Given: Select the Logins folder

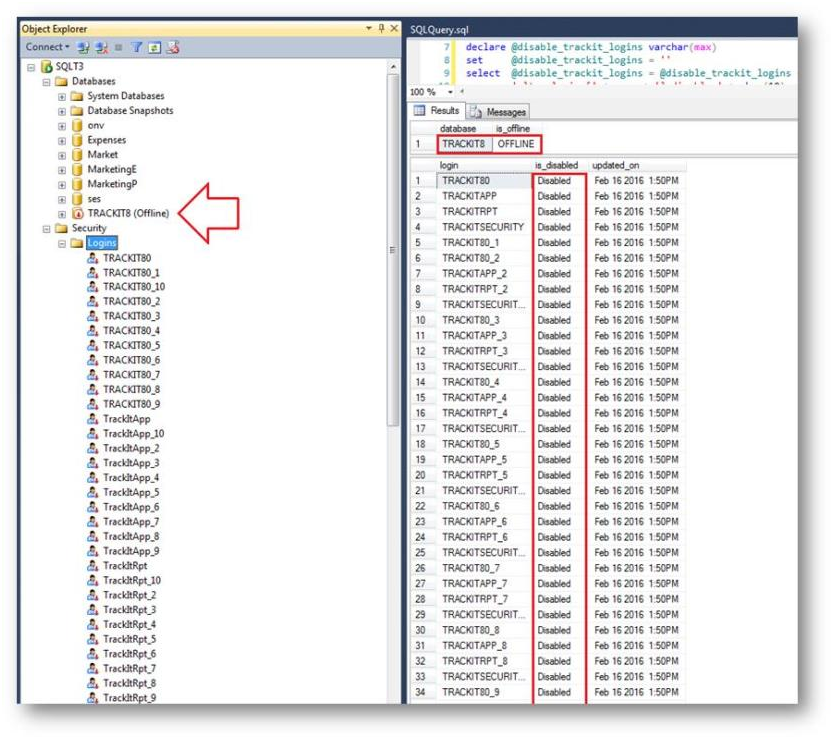Looking at the screenshot, I should point(101,243).
